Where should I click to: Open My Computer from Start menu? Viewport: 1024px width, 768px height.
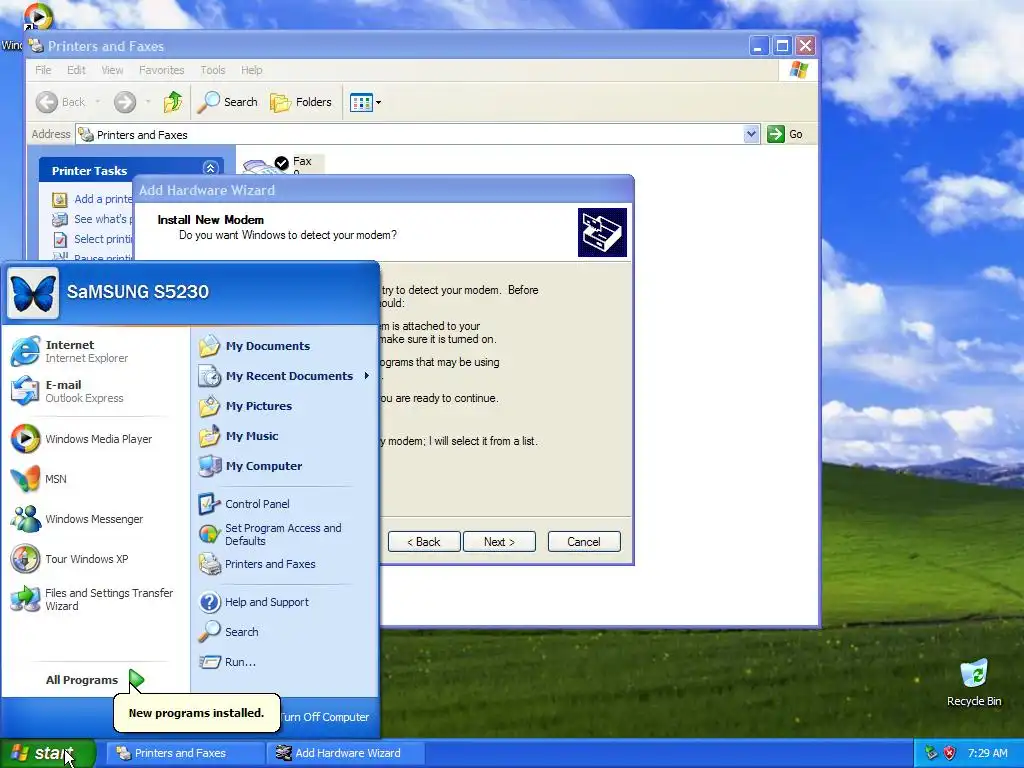[x=251, y=466]
